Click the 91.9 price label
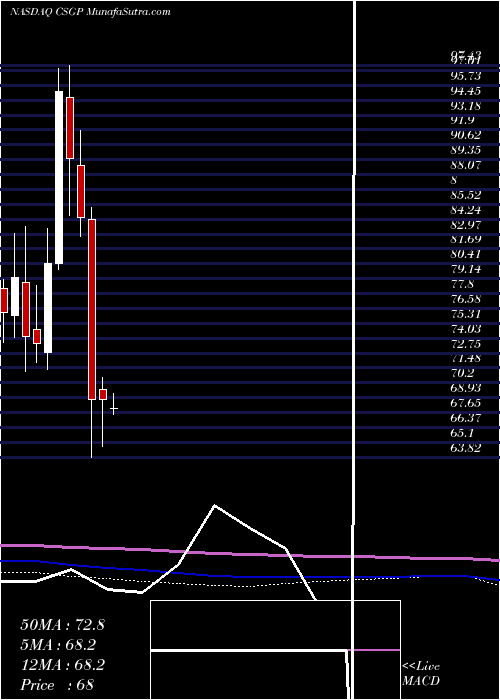Screen dimensions: 500x700 click(x=462, y=121)
